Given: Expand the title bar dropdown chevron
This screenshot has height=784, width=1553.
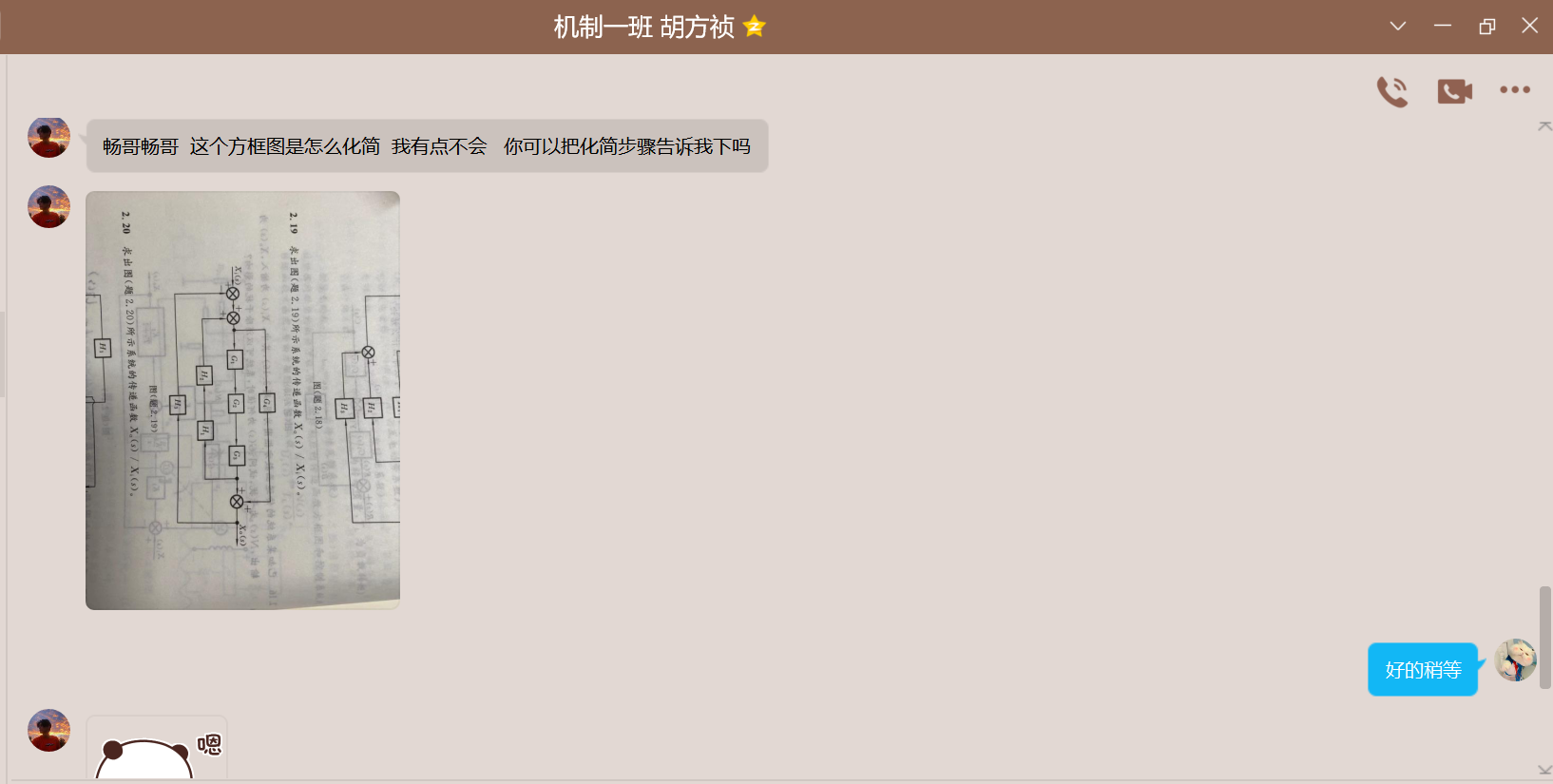Looking at the screenshot, I should point(1397,27).
